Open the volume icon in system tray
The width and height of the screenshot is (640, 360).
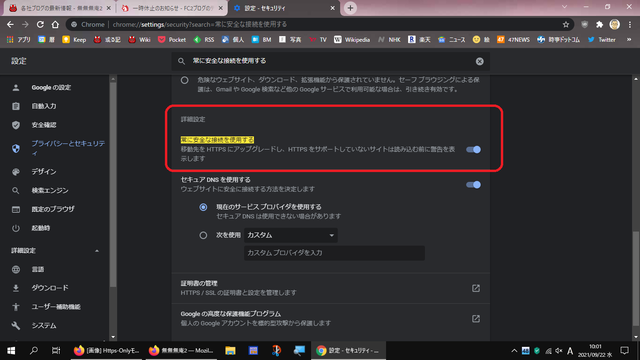(x=559, y=351)
